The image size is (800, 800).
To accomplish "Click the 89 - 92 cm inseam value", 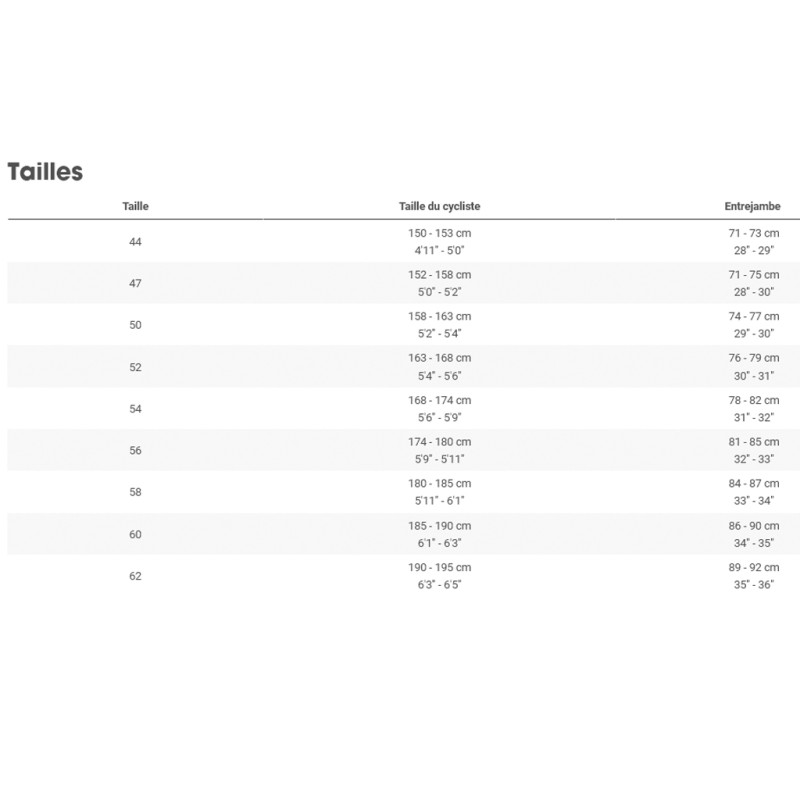I will (x=753, y=568).
